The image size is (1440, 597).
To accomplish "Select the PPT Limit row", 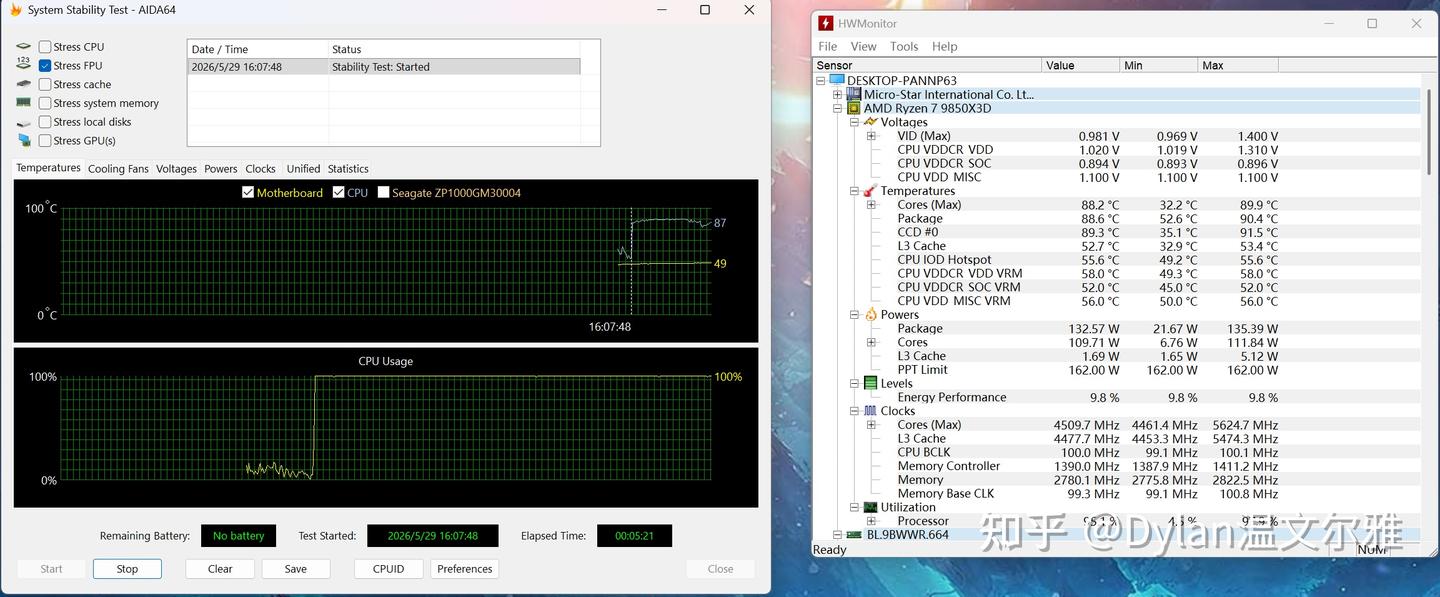I will click(x=1118, y=370).
